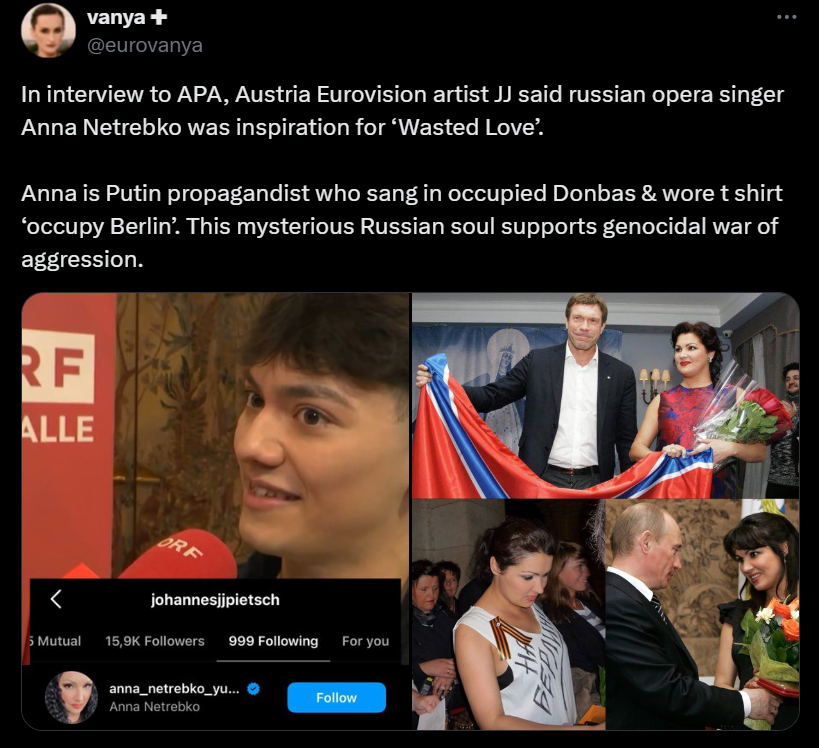Open the @eurovanya handle link
This screenshot has width=819, height=748.
(x=145, y=45)
